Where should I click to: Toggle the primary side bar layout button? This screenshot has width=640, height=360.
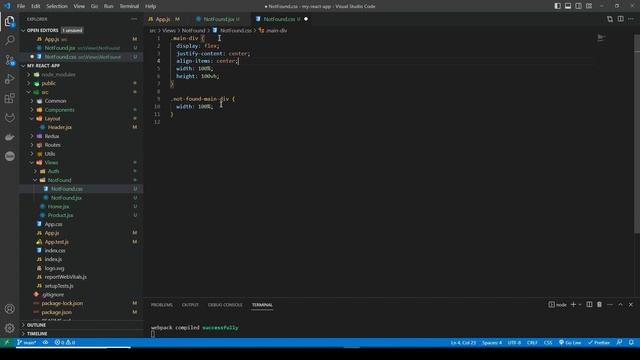pos(557,6)
